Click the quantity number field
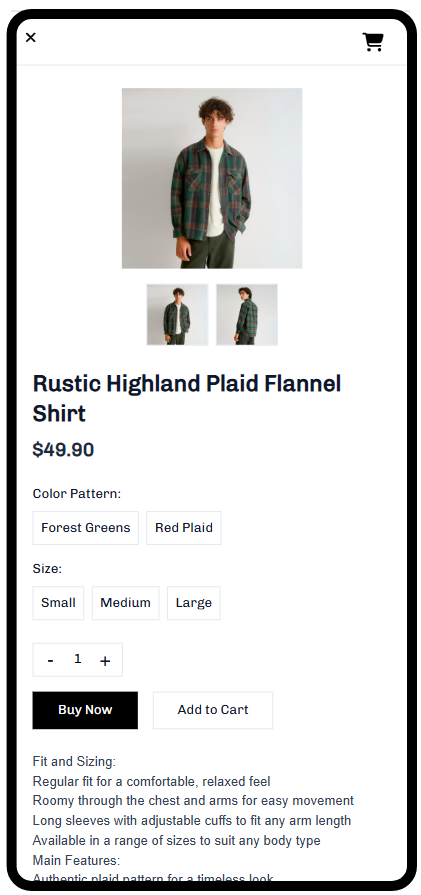This screenshot has width=421, height=895. [x=78, y=659]
